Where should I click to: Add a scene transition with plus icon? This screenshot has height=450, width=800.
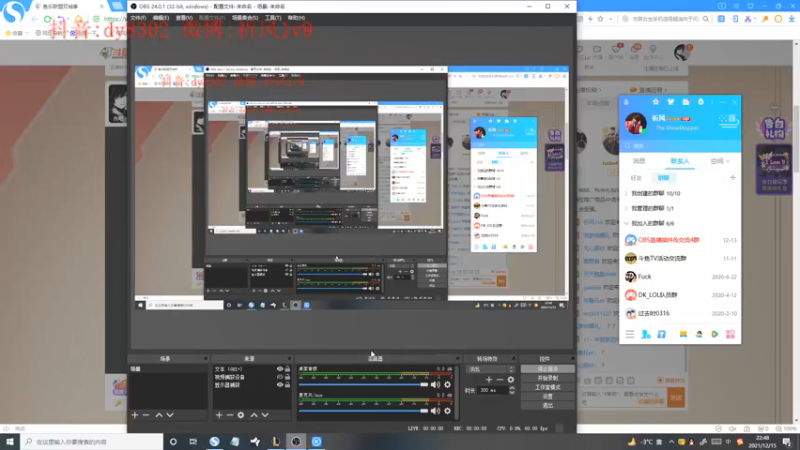489,380
